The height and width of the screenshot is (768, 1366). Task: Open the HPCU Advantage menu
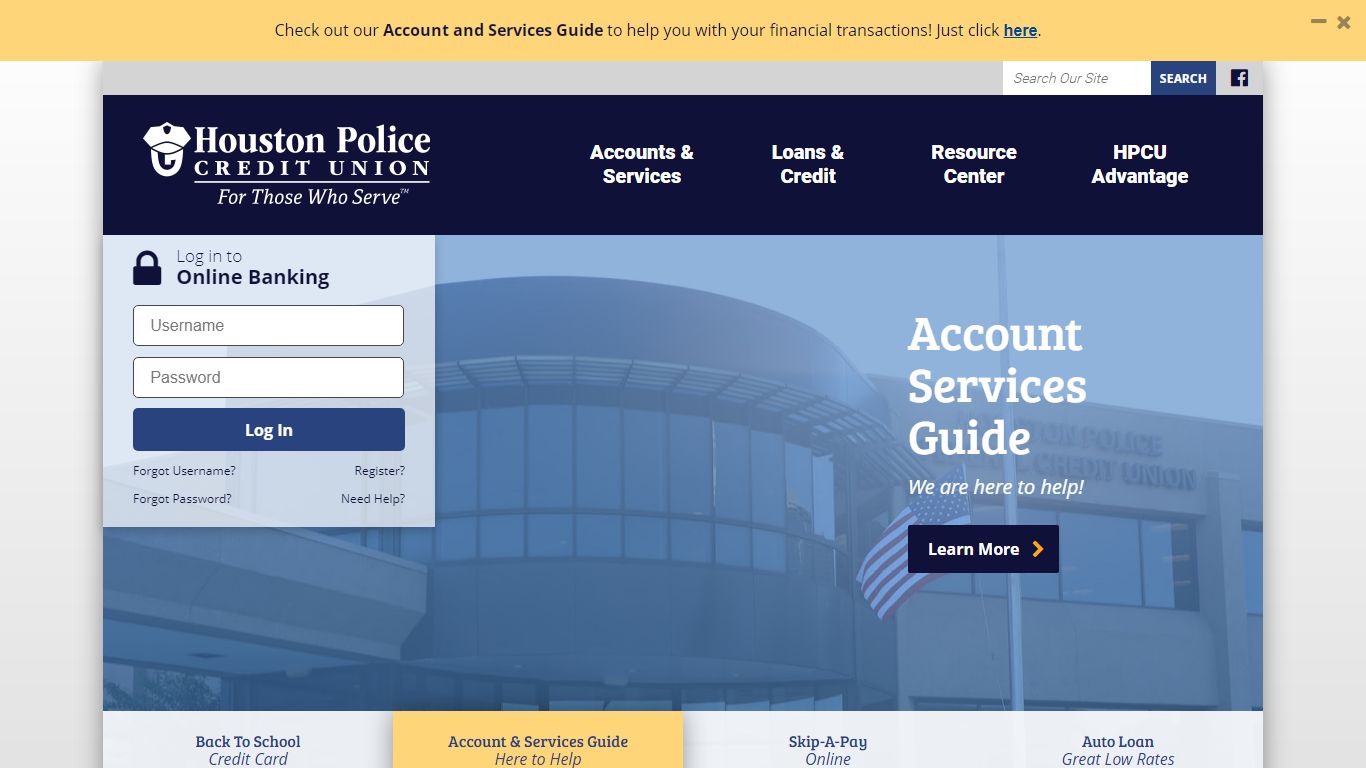pyautogui.click(x=1140, y=164)
